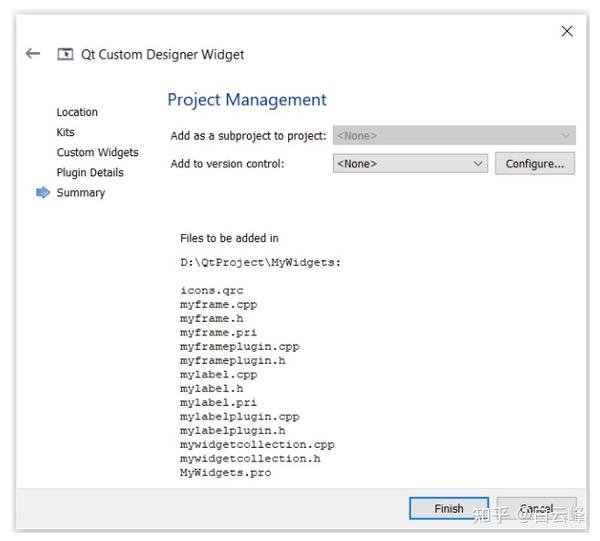This screenshot has width=600, height=541.
Task: Open version control Configure settings
Action: tap(534, 163)
